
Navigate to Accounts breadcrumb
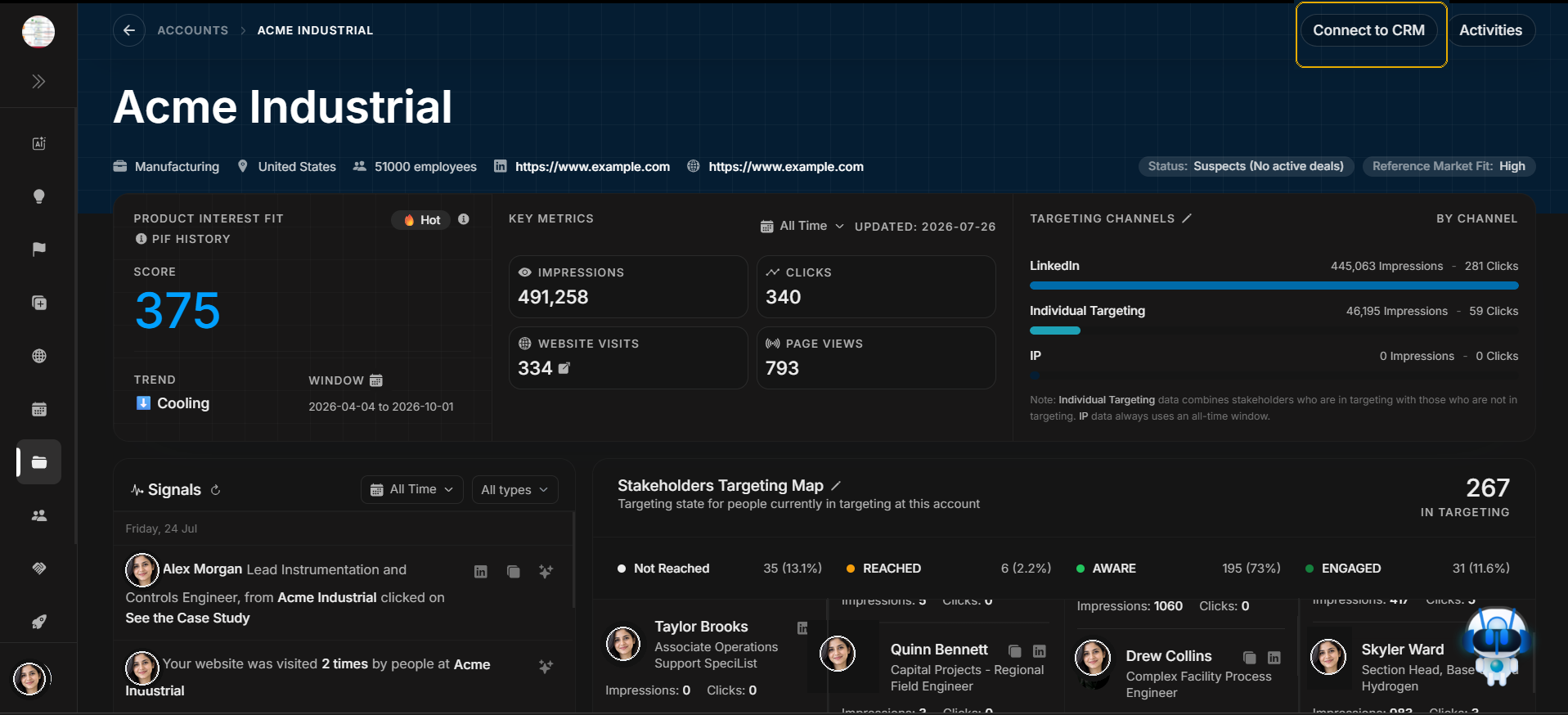[193, 30]
